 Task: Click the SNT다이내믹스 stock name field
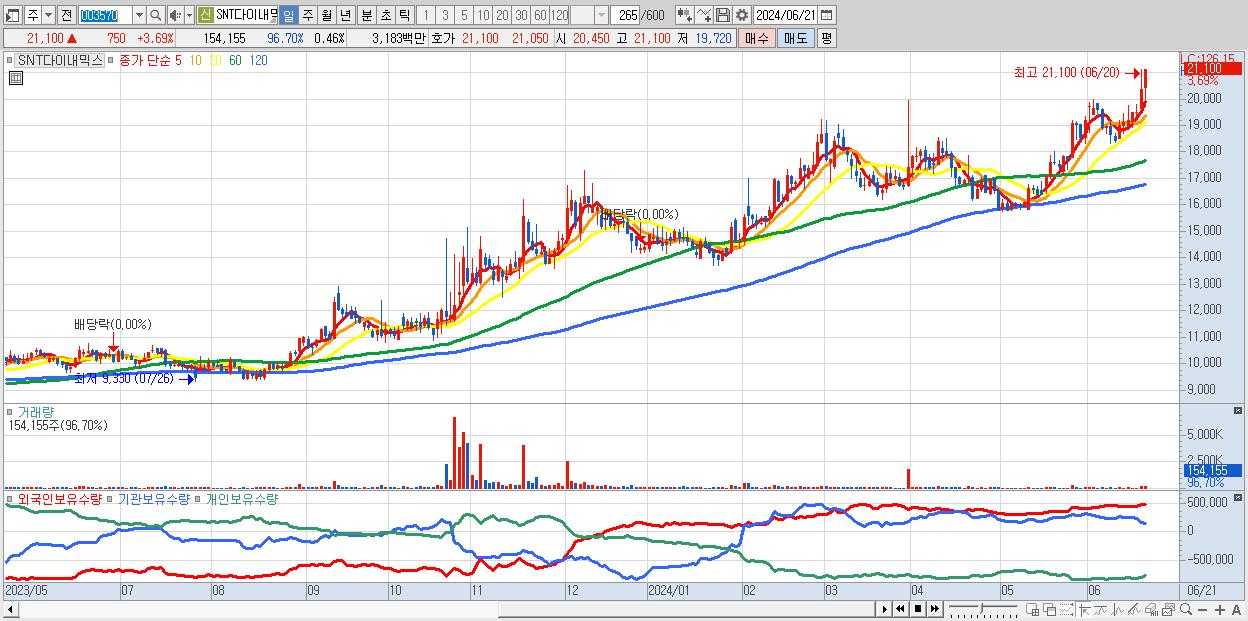point(246,15)
